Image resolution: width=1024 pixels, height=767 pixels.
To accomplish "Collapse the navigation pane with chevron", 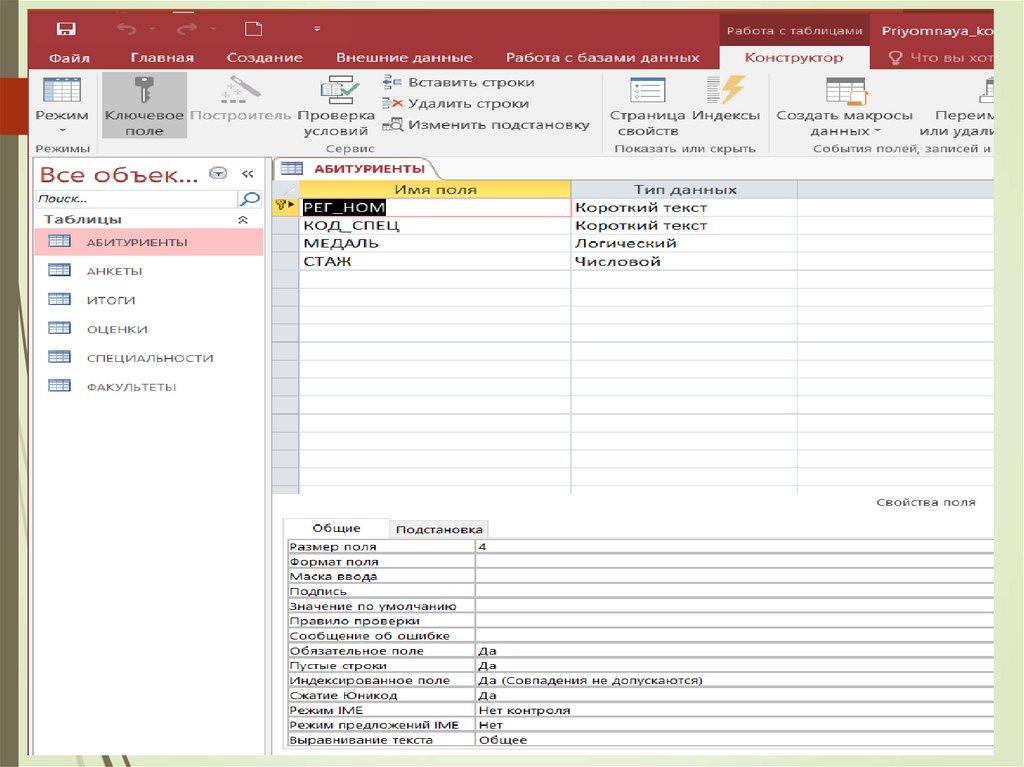I will (247, 174).
